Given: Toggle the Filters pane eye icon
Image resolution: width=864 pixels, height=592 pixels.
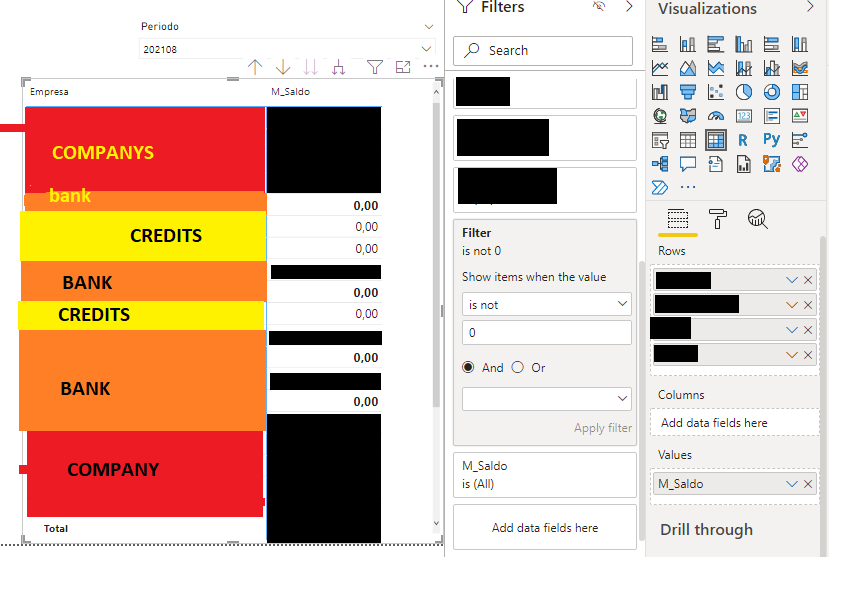Looking at the screenshot, I should 599,7.
